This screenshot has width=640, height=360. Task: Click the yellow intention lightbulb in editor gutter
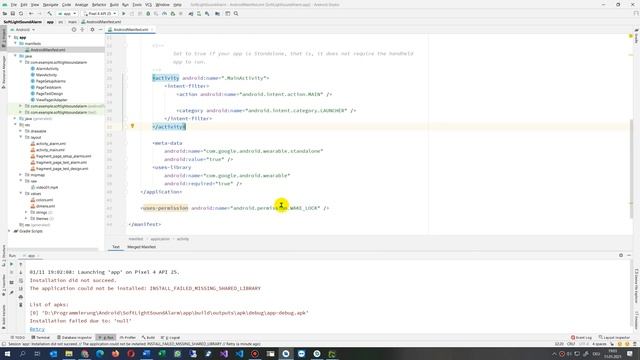[x=132, y=126]
